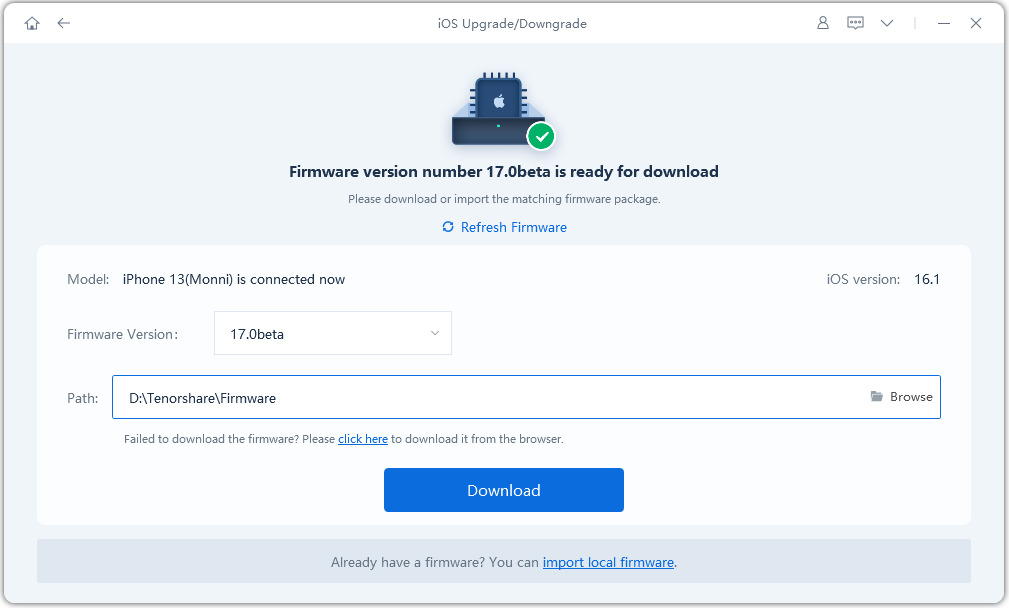This screenshot has width=1009, height=608.
Task: Click the firmware chip illustration
Action: (499, 108)
